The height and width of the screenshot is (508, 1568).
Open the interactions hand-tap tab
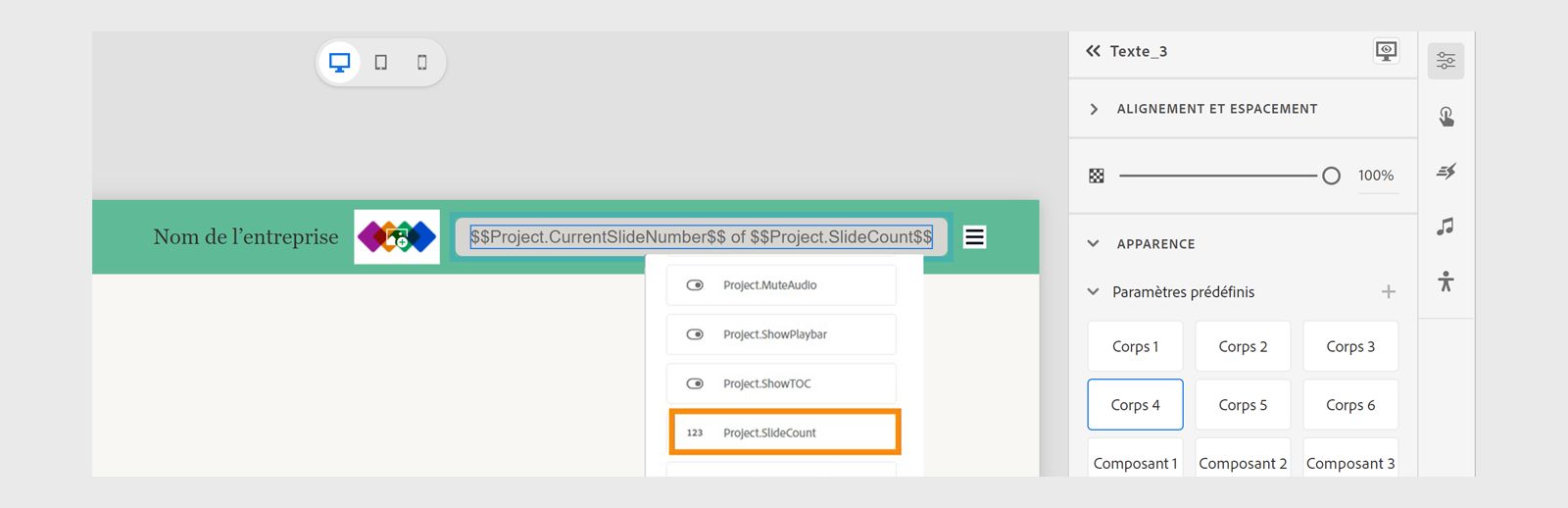tap(1445, 117)
